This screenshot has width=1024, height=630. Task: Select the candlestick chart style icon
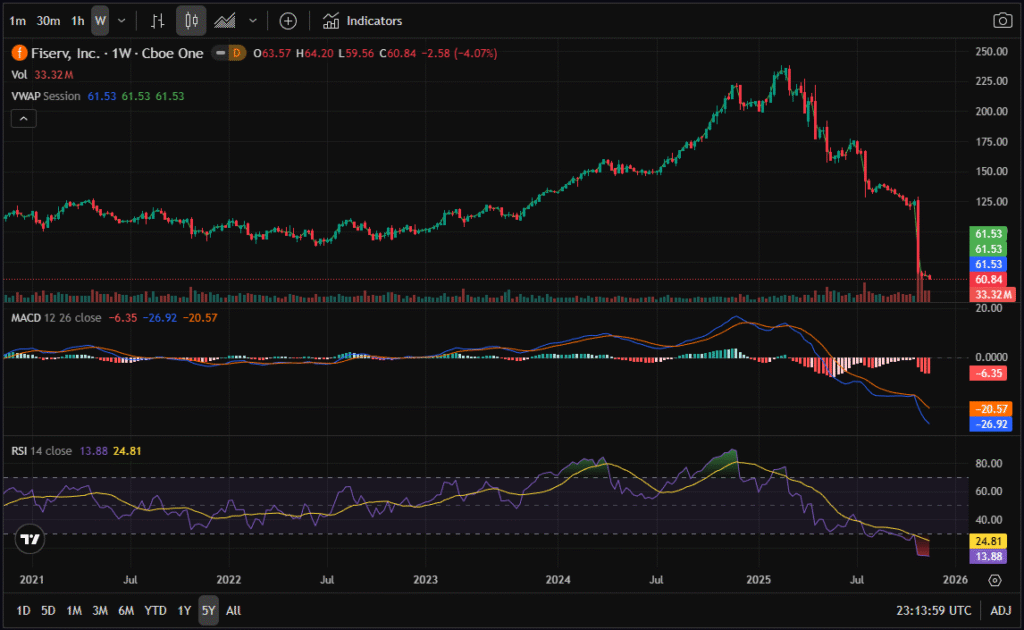(x=192, y=20)
